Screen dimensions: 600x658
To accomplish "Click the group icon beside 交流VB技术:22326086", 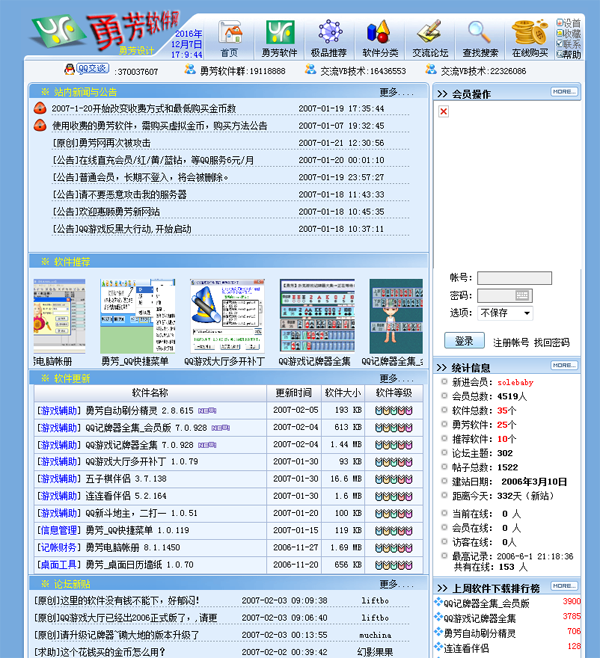I will coord(430,69).
